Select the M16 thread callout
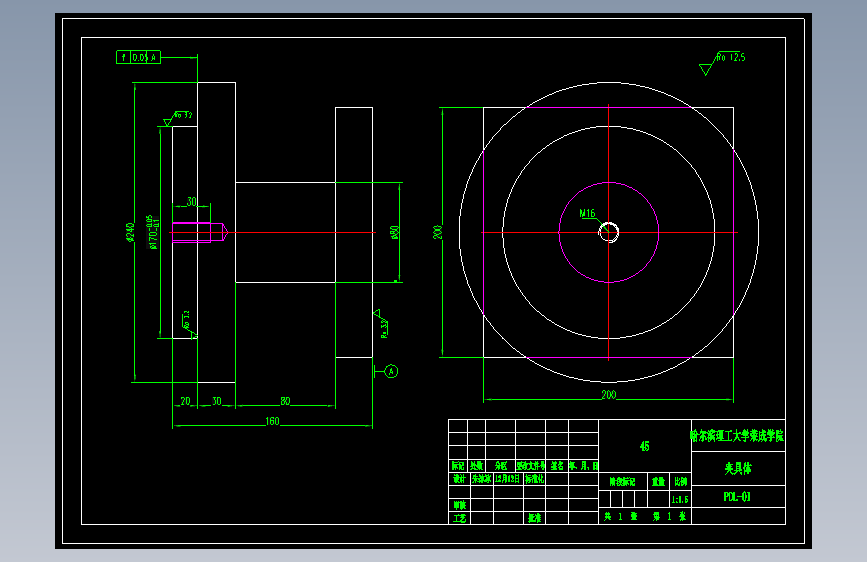The height and width of the screenshot is (562, 867). (587, 213)
